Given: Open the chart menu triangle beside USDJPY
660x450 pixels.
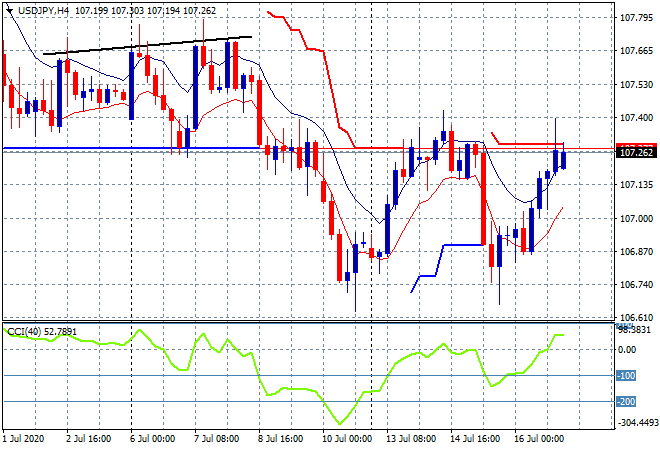Looking at the screenshot, I should [x=9, y=11].
